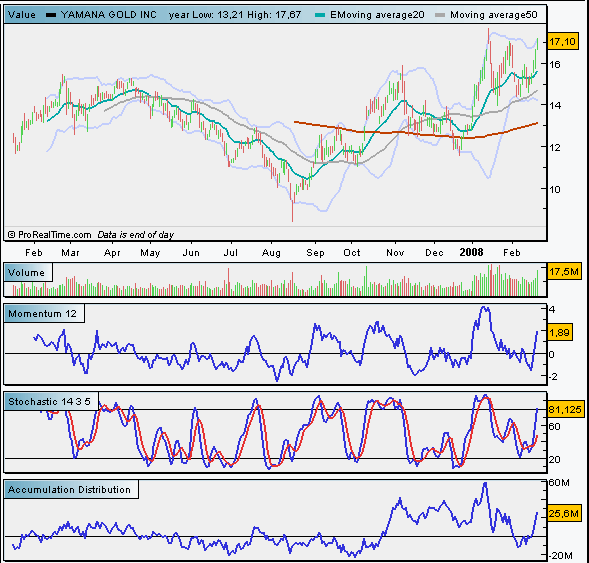Click the Sep month axis label
The width and height of the screenshot is (589, 563).
[x=315, y=253]
